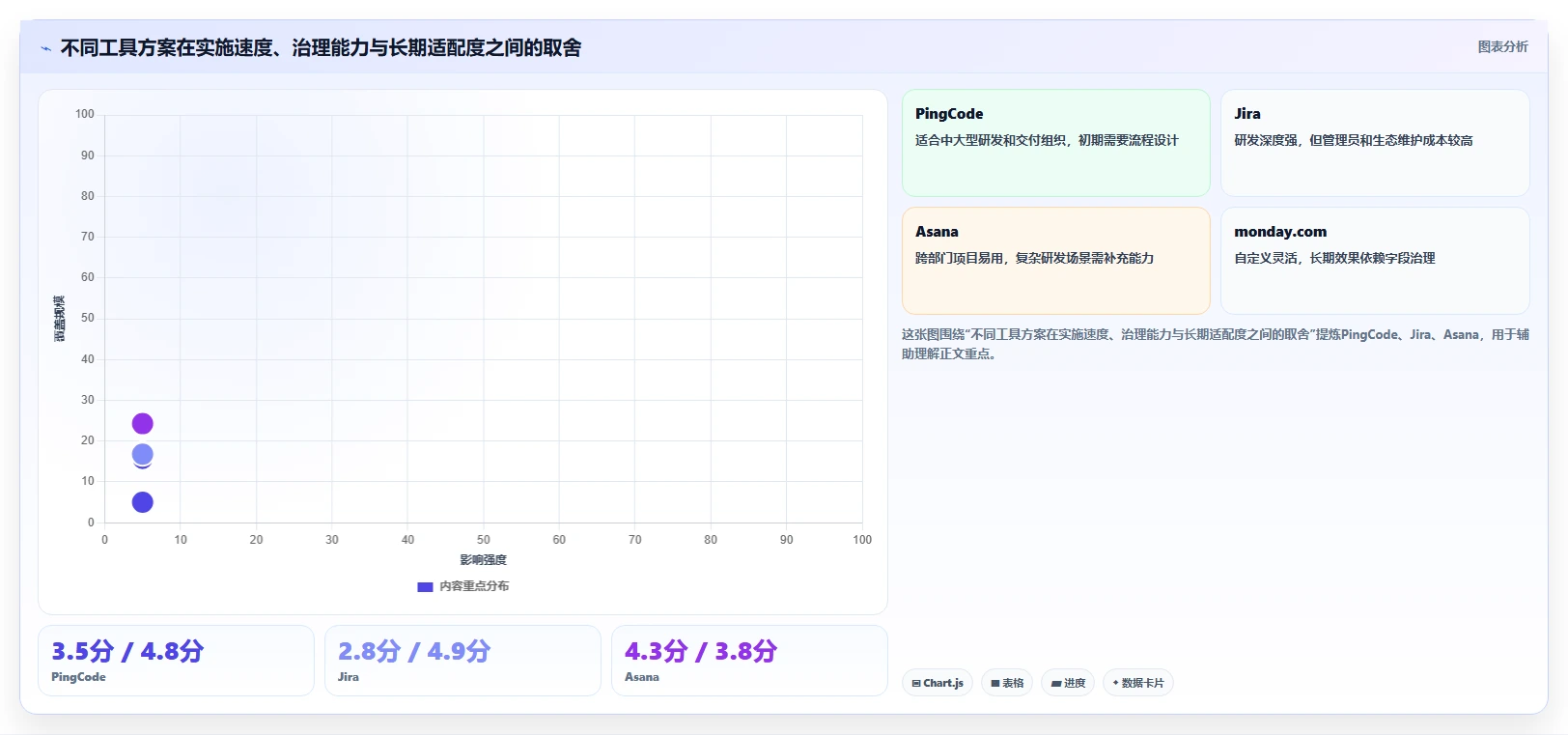Click the icon inside the 数据卡片 tag
This screenshot has width=1568, height=735.
[x=1115, y=683]
